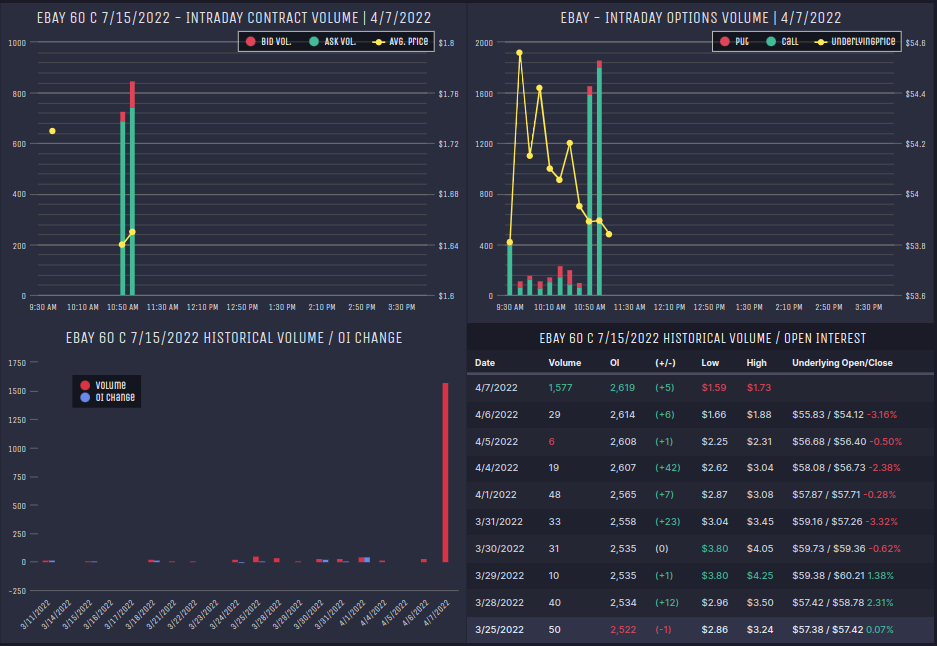The width and height of the screenshot is (937, 646).
Task: Toggle the Avg. Price legend entry
Action: pos(400,41)
